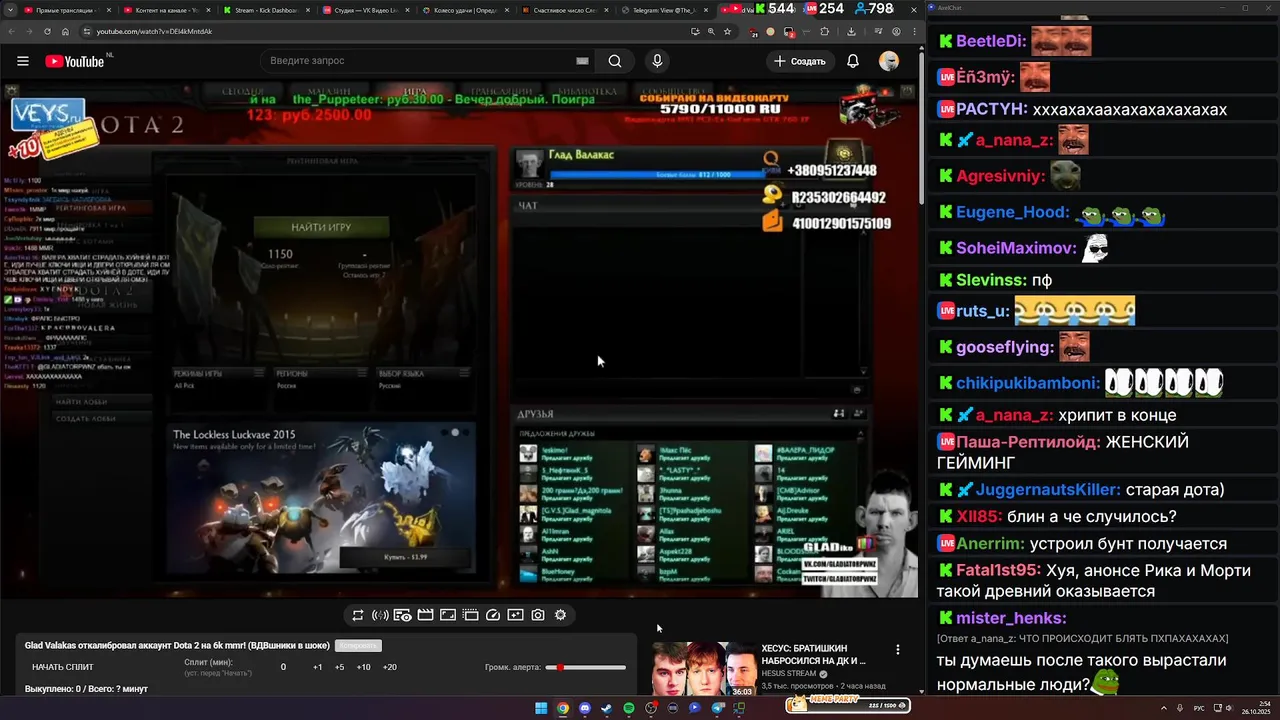Add +1 minute to split

(317, 667)
